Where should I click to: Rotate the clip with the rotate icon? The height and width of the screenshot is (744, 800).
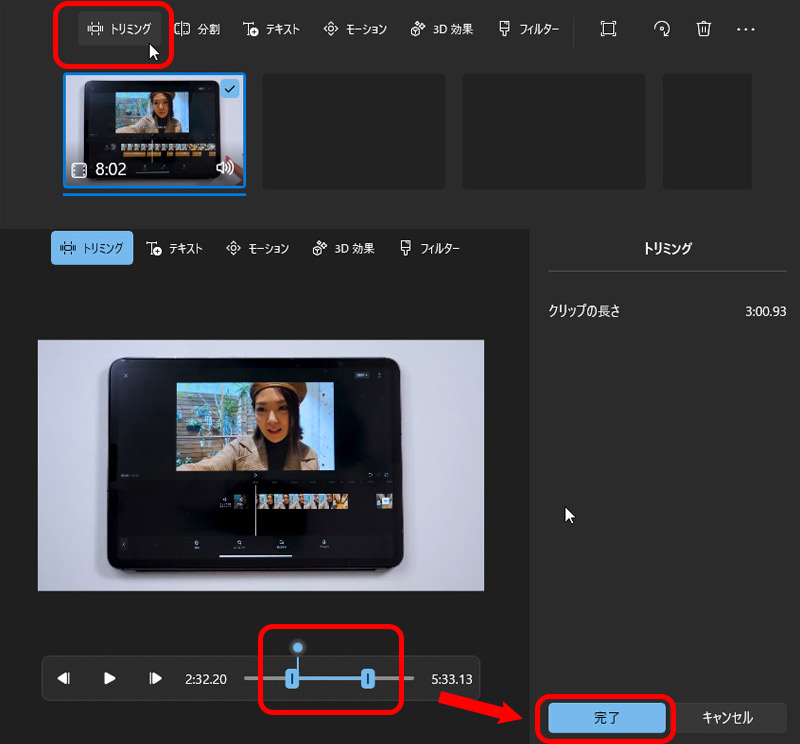click(x=661, y=29)
